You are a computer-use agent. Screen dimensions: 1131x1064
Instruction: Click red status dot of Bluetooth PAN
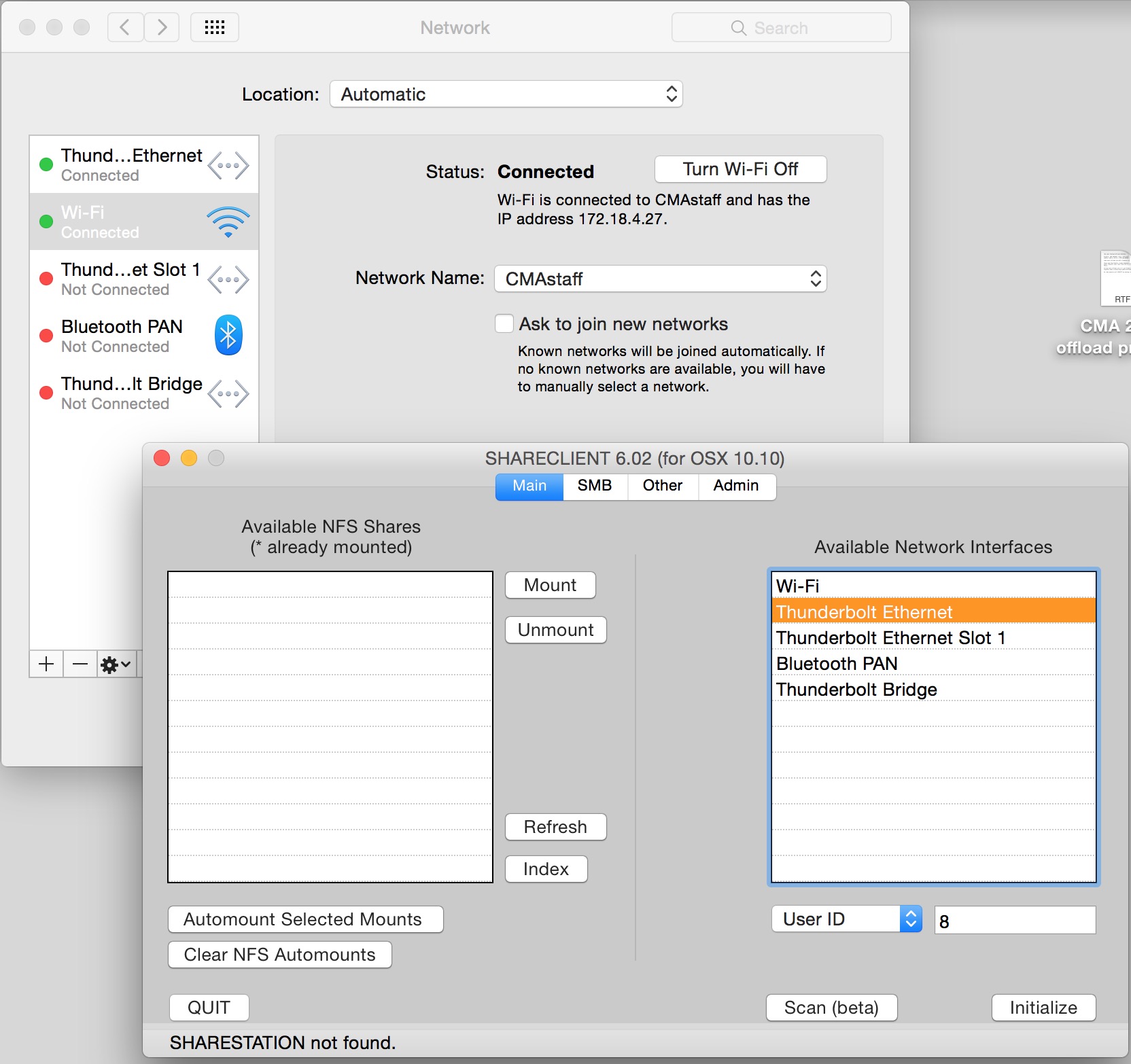[x=46, y=336]
